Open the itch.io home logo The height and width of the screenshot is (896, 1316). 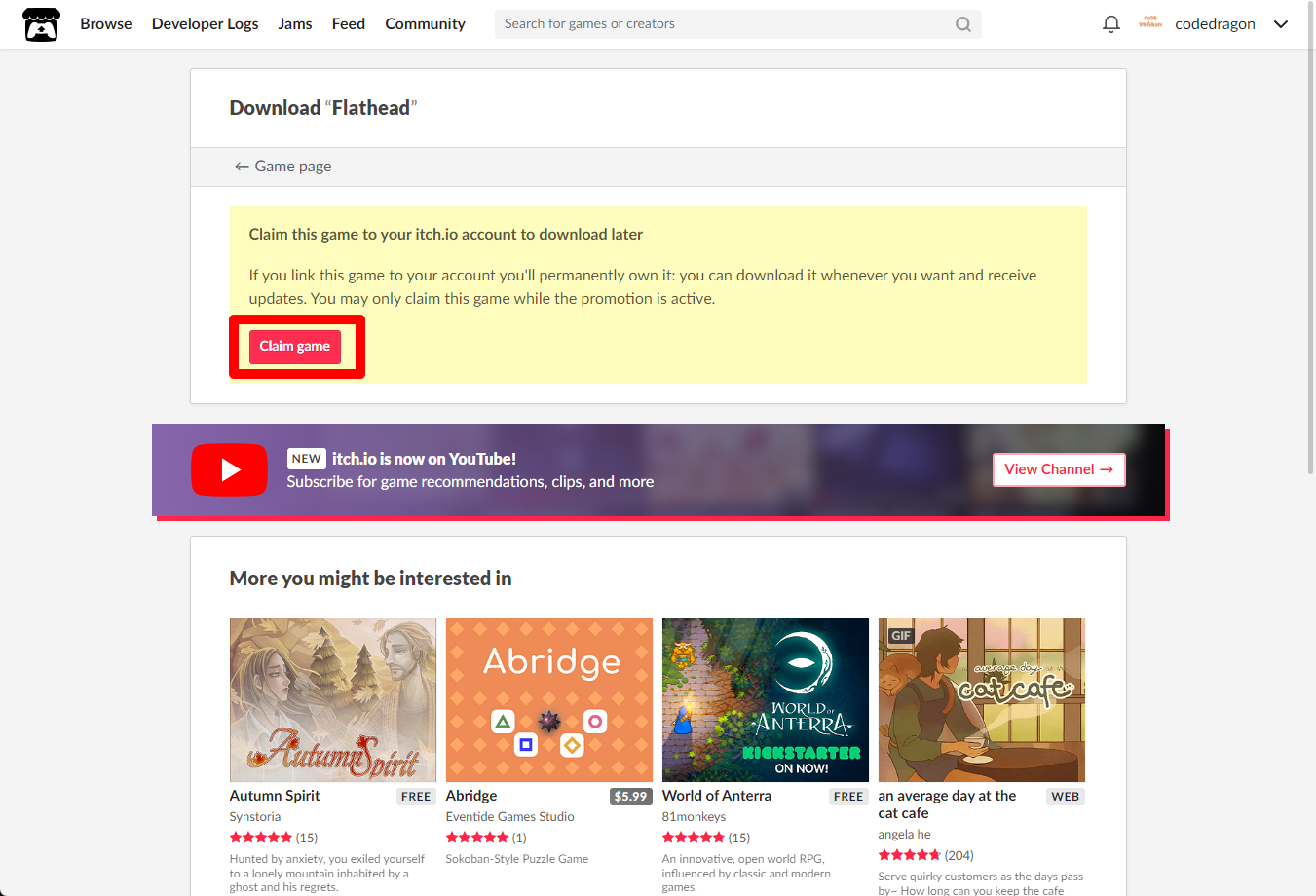click(x=41, y=24)
